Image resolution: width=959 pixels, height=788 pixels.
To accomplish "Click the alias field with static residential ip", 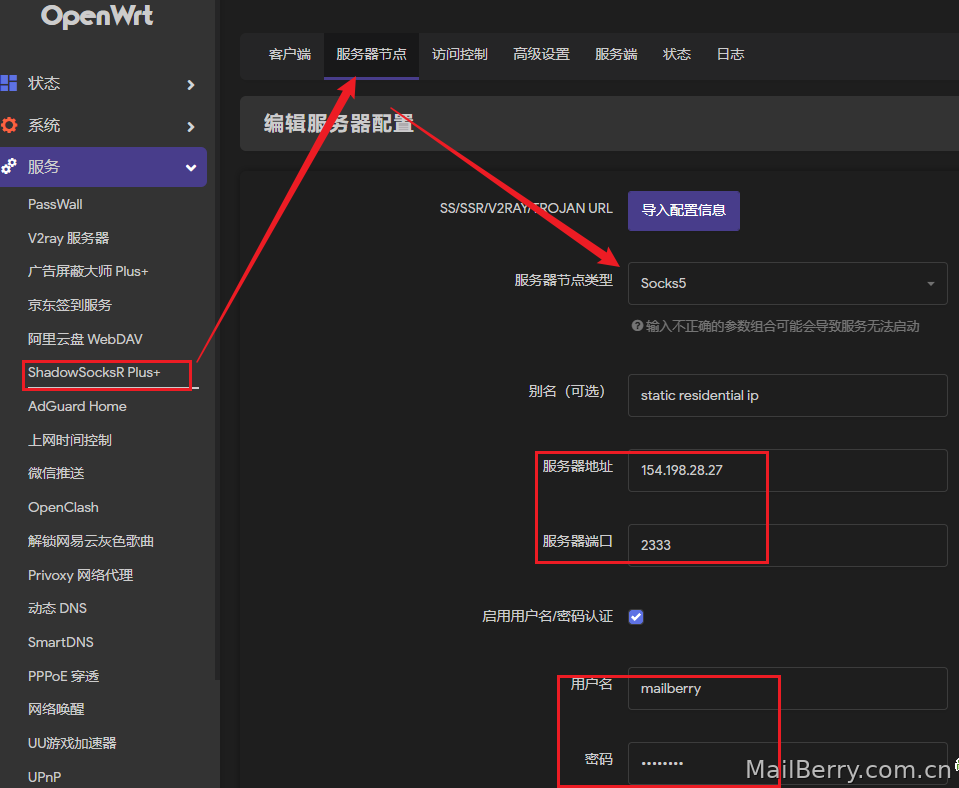I will pyautogui.click(x=788, y=395).
